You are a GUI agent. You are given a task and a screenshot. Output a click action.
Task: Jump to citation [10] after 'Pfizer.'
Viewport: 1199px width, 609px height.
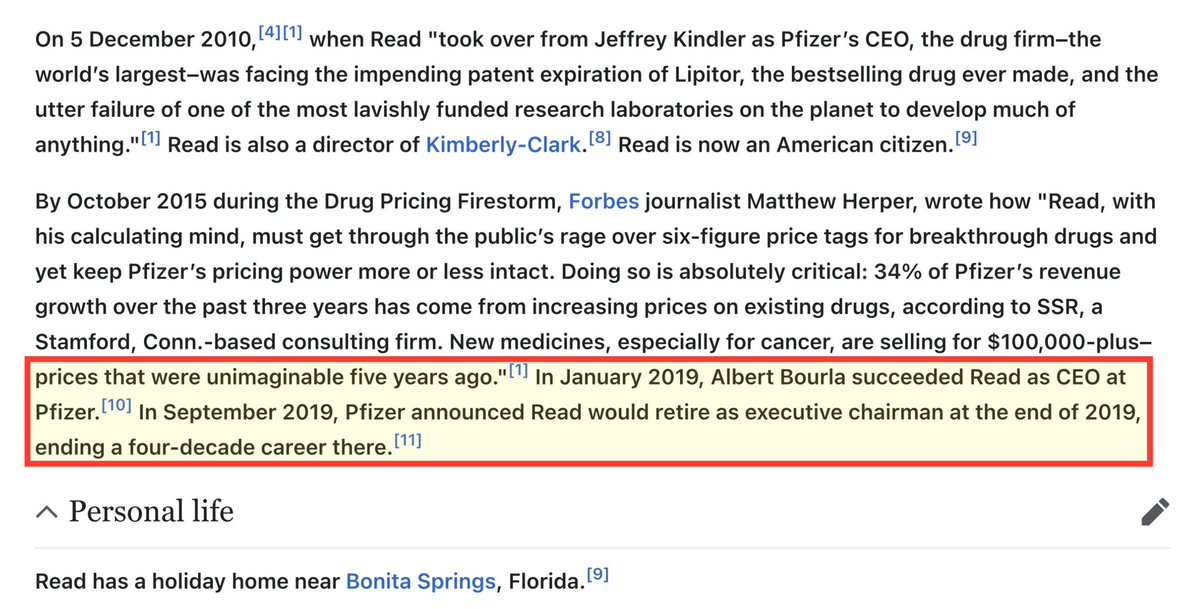coord(117,405)
